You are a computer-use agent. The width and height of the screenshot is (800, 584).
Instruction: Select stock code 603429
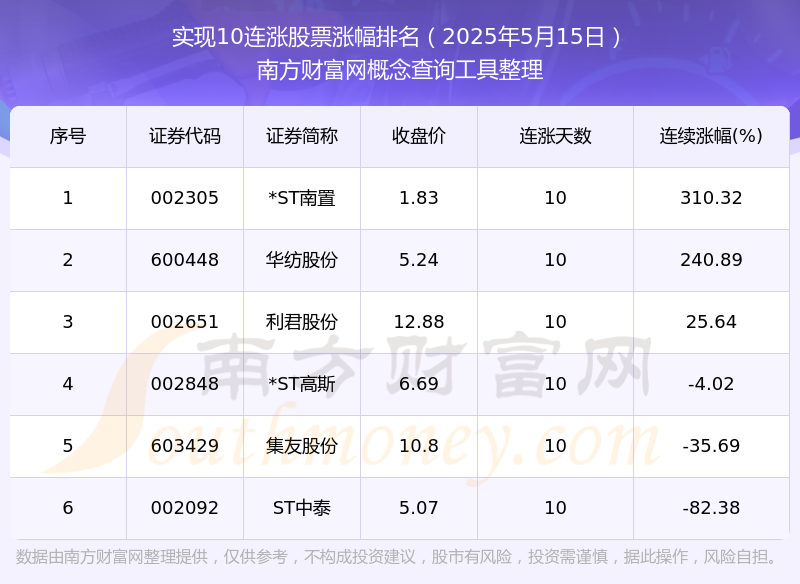[x=185, y=446]
